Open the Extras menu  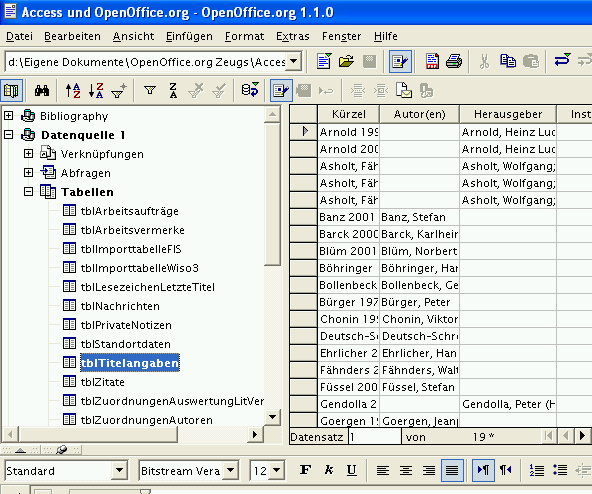click(293, 36)
